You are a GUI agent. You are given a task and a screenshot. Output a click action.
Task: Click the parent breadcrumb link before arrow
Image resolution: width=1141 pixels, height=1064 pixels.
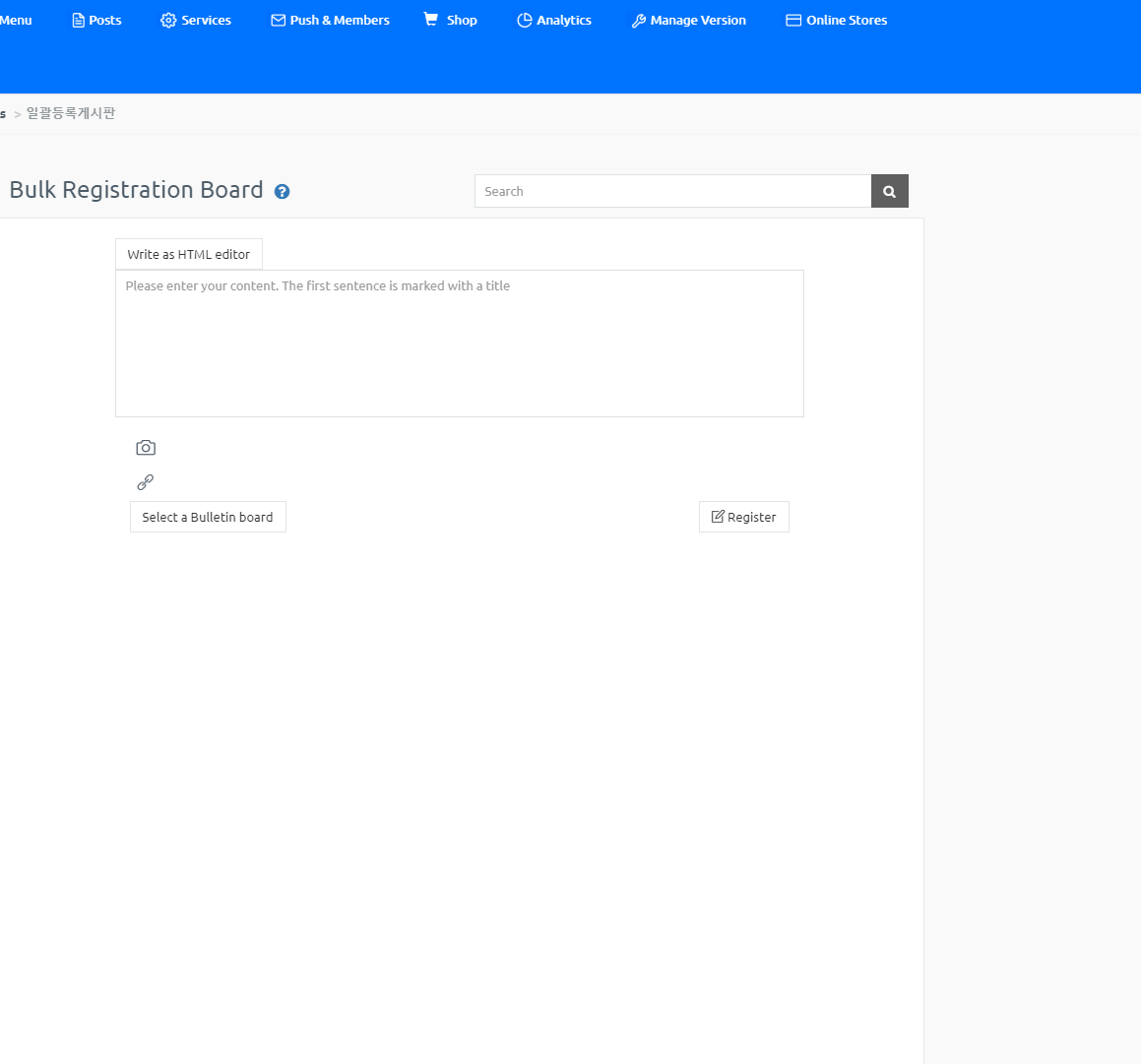pyautogui.click(x=3, y=113)
